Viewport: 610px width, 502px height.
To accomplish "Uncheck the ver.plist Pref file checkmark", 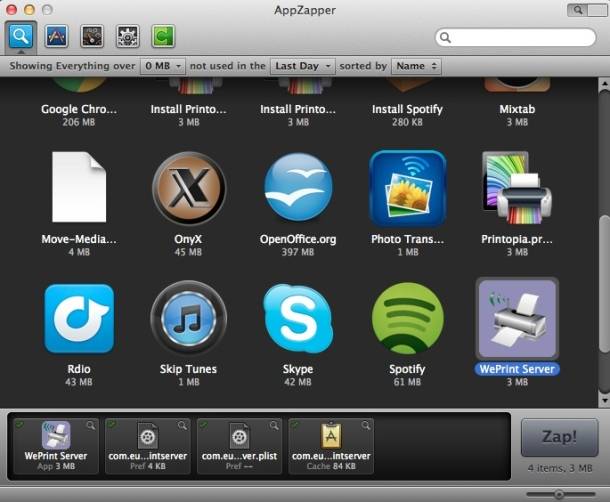I will tap(203, 425).
